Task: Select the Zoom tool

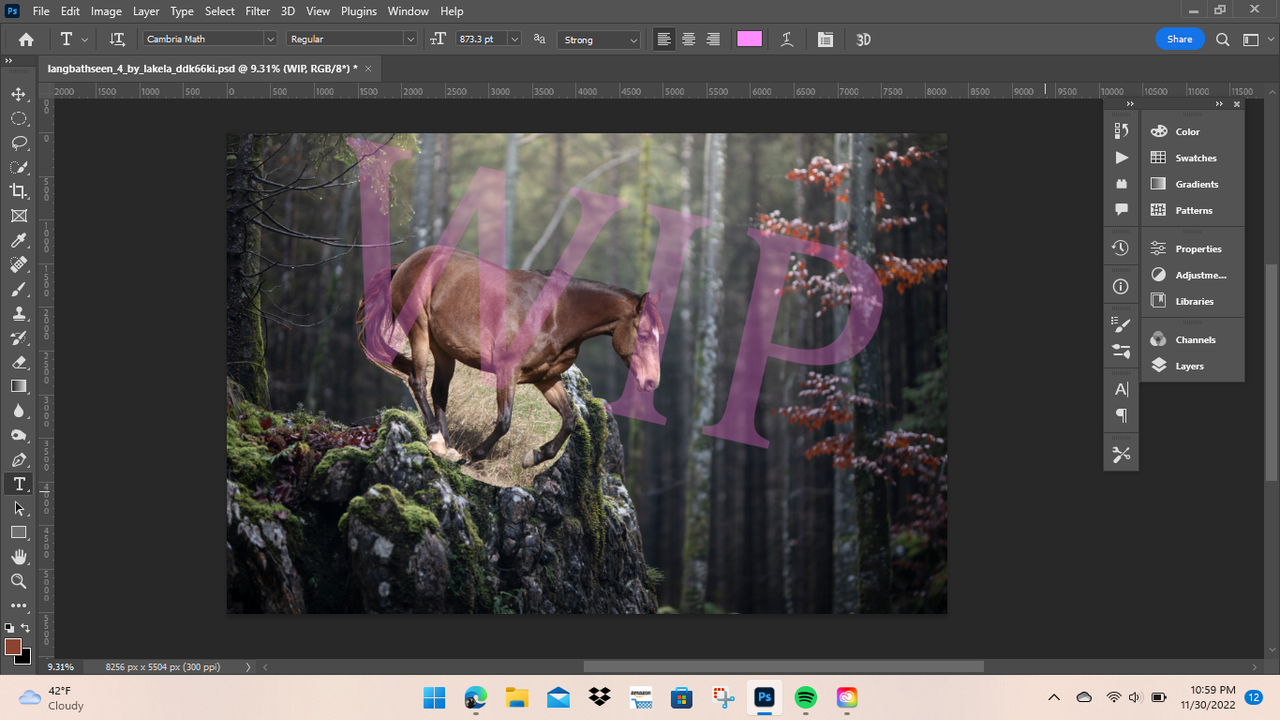Action: [18, 581]
